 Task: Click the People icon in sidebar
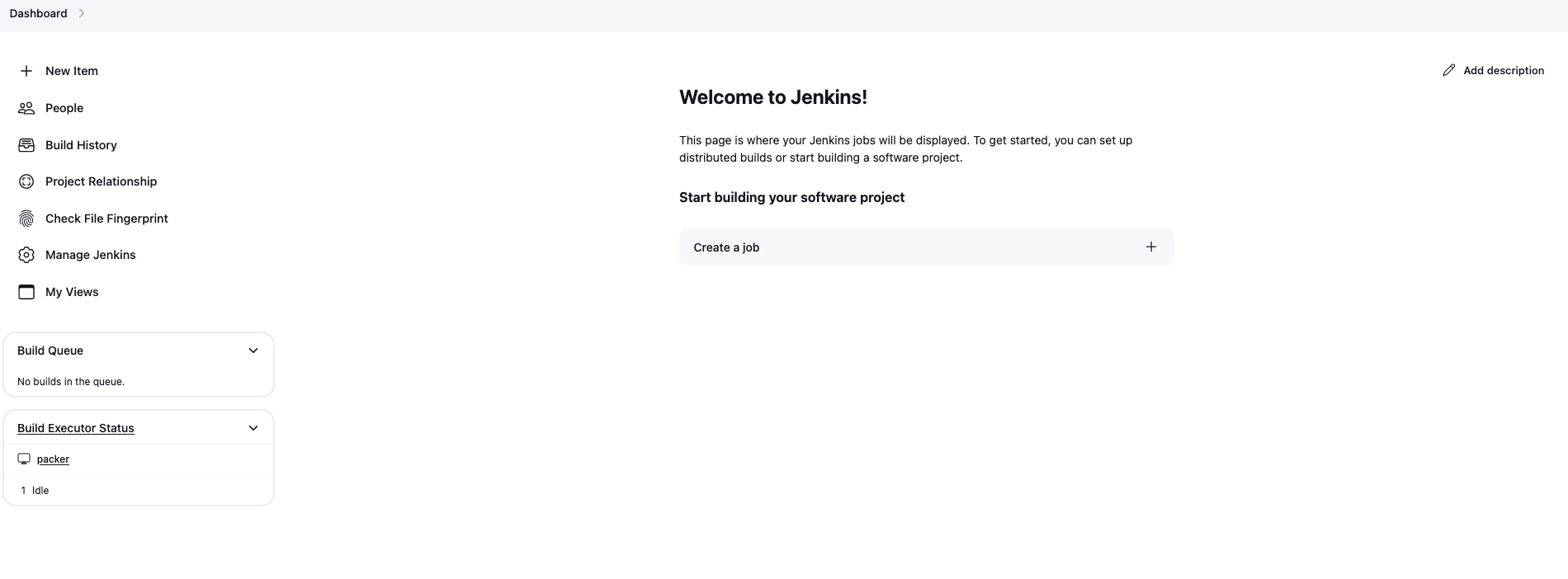pyautogui.click(x=26, y=108)
